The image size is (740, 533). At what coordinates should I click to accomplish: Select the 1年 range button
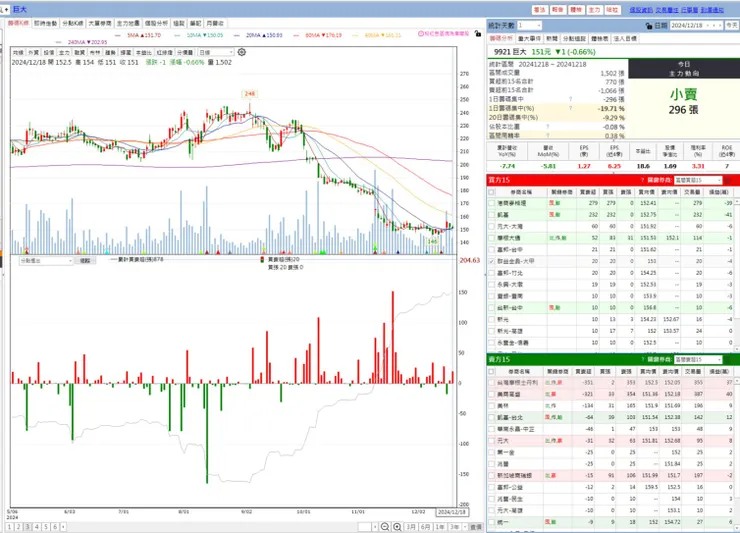click(x=440, y=526)
